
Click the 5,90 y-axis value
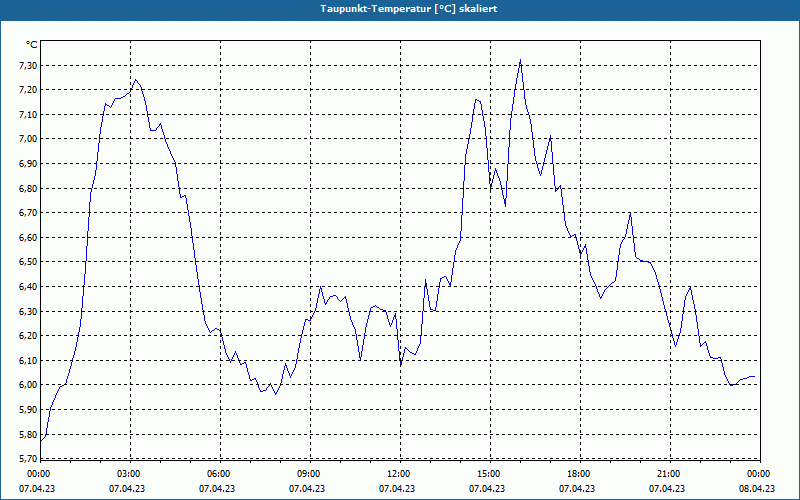(28, 410)
